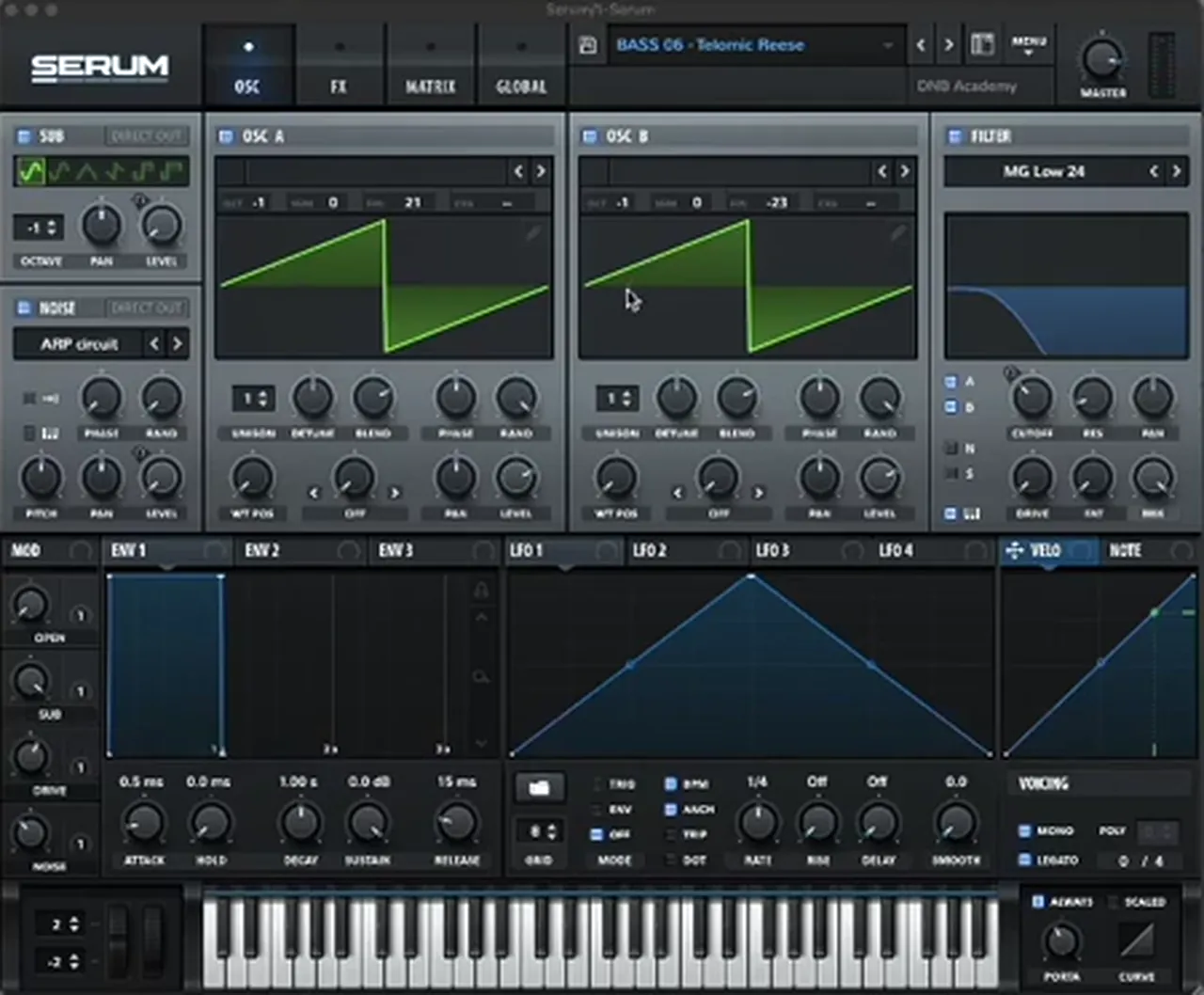Select previous OSC B wavetable arrow

point(882,171)
